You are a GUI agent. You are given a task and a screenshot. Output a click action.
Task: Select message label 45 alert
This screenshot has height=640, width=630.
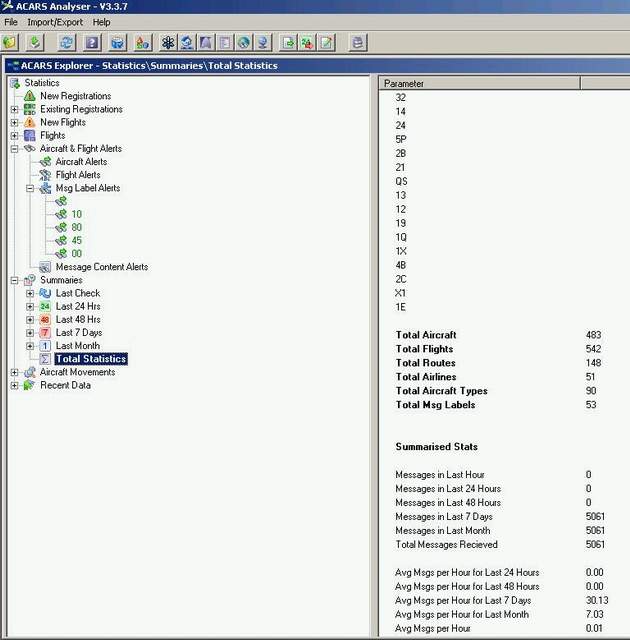(77, 240)
